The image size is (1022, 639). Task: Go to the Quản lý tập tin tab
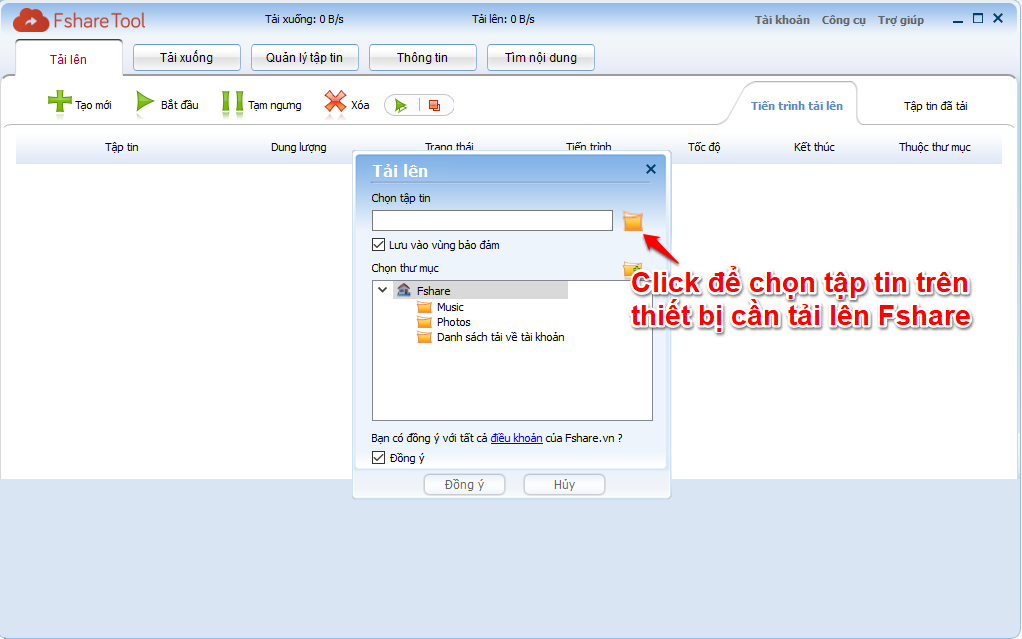[304, 57]
